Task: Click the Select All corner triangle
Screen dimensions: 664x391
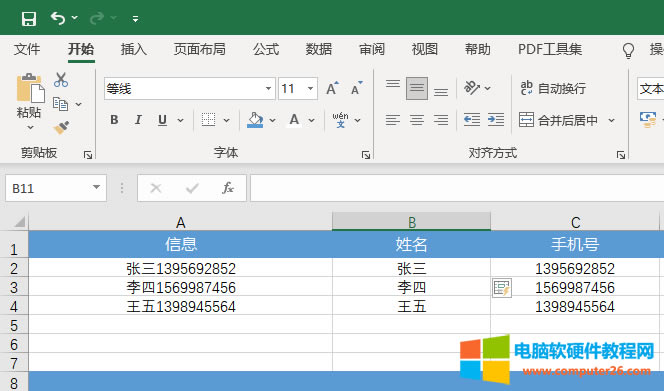Action: click(x=19, y=222)
